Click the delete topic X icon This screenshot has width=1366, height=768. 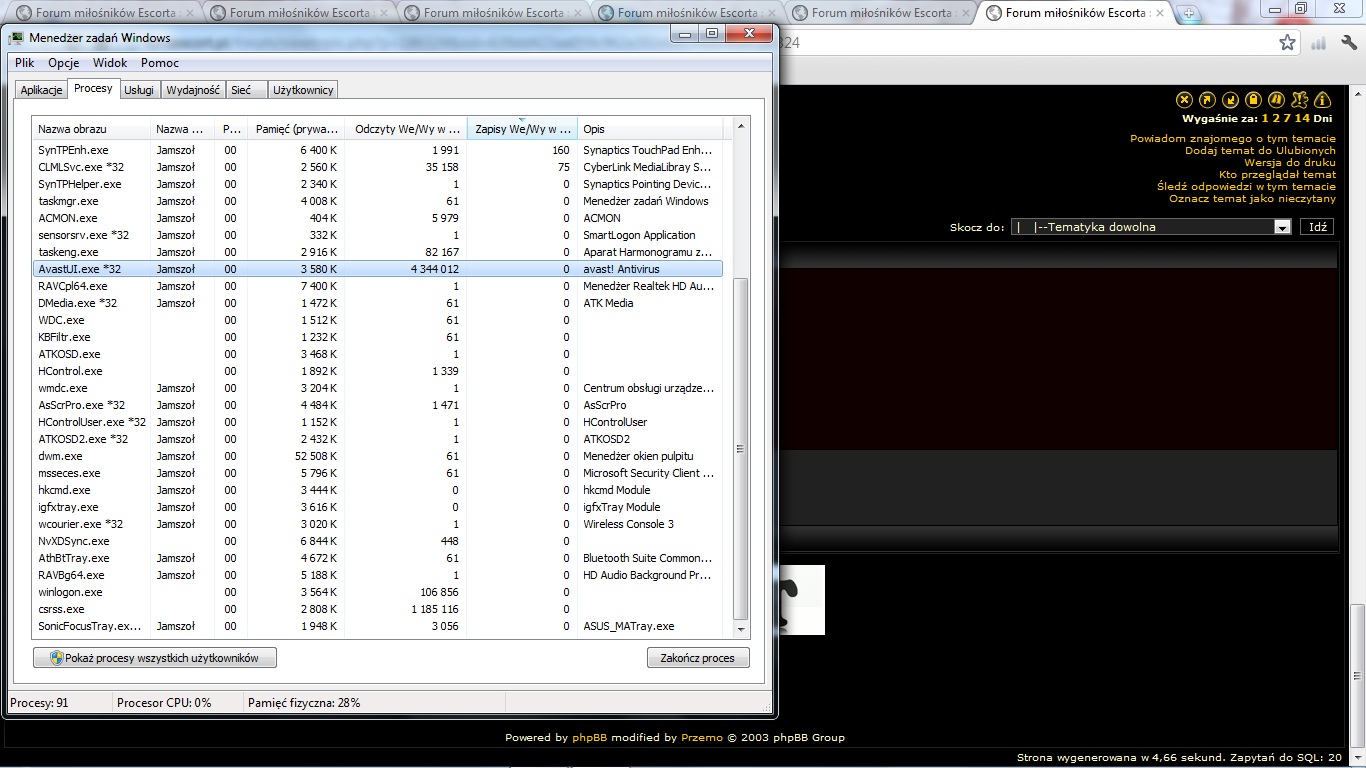point(1184,100)
